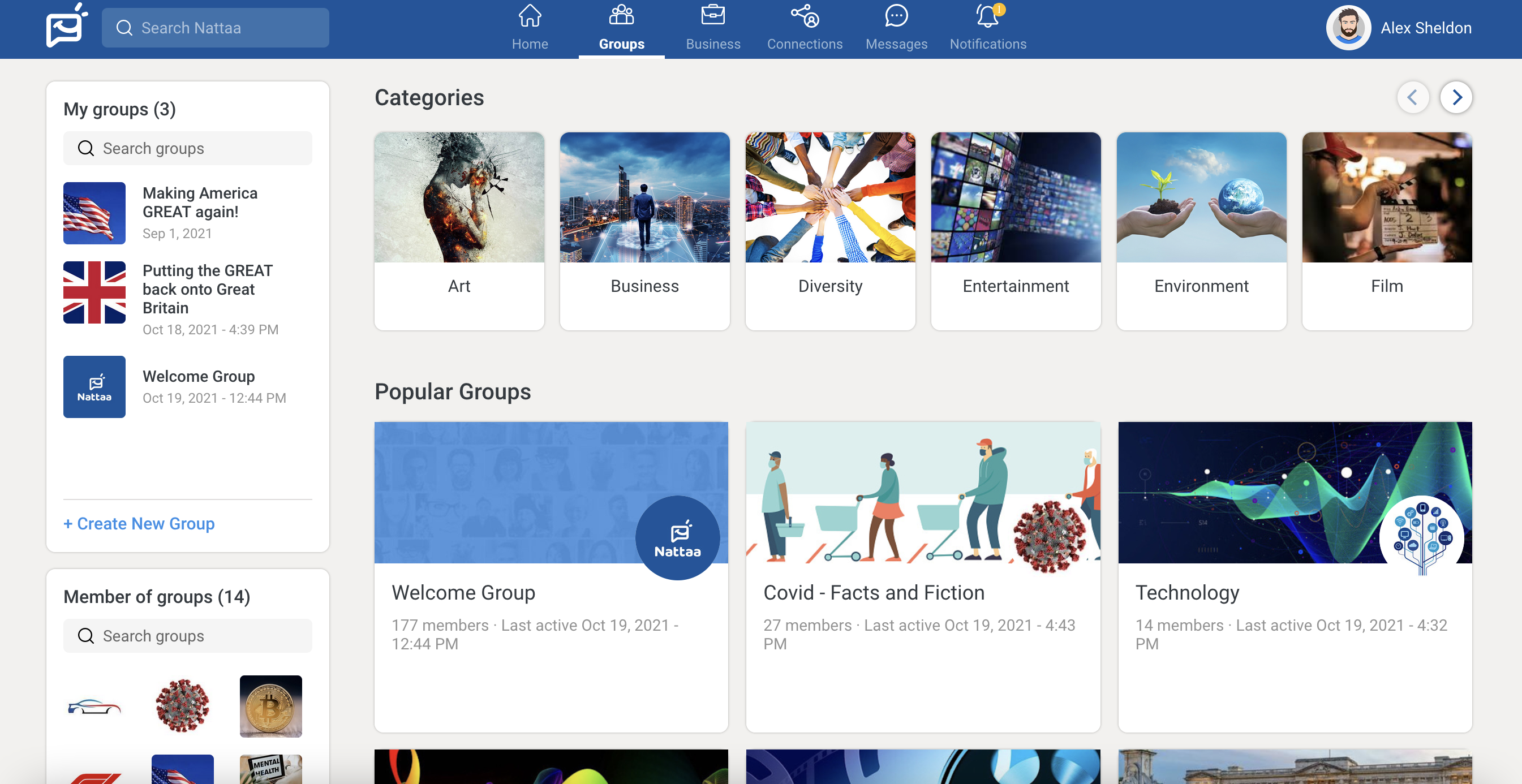1522x784 pixels.
Task: Click the coronavirus badge on Covid group card
Action: (x=1050, y=537)
